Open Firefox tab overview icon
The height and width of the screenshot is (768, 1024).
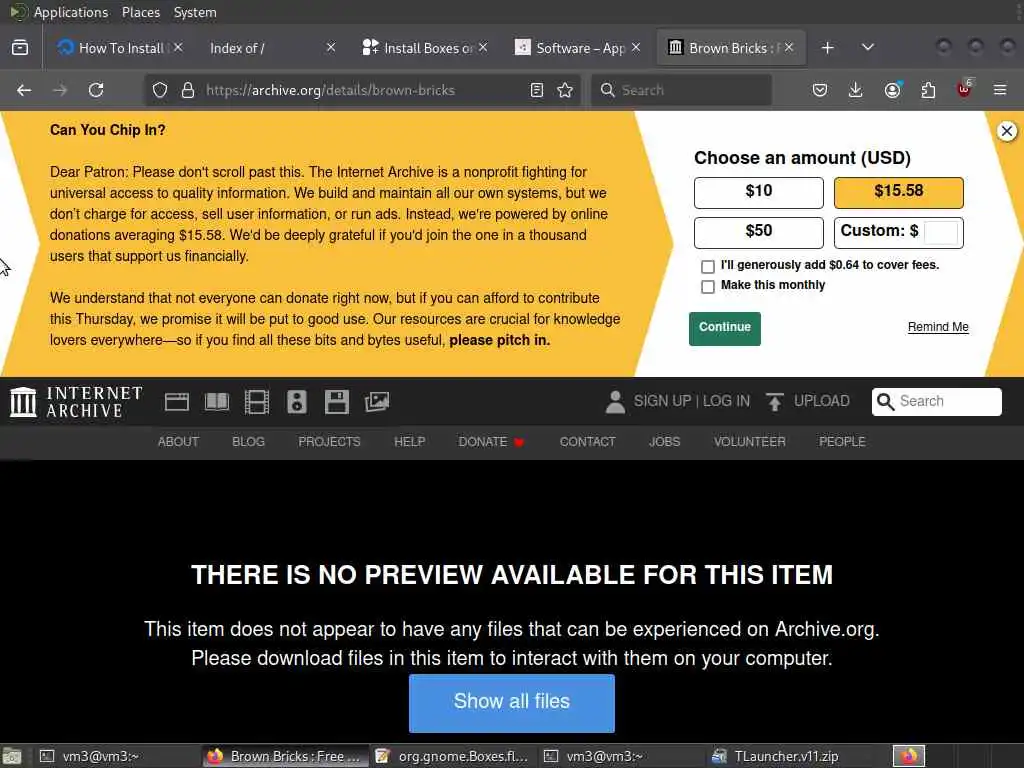(20, 48)
